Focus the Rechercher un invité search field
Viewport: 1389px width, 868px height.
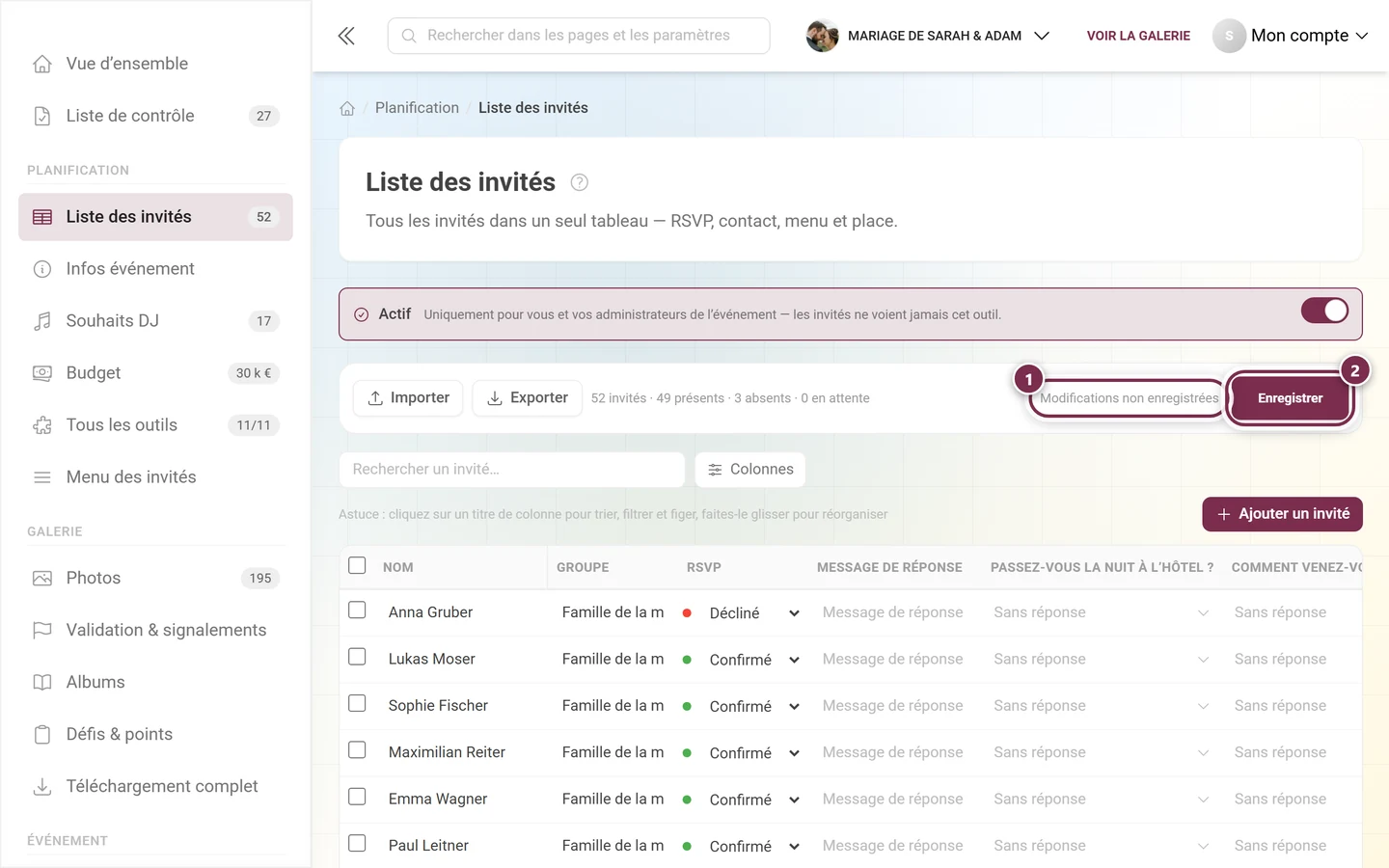pos(511,470)
